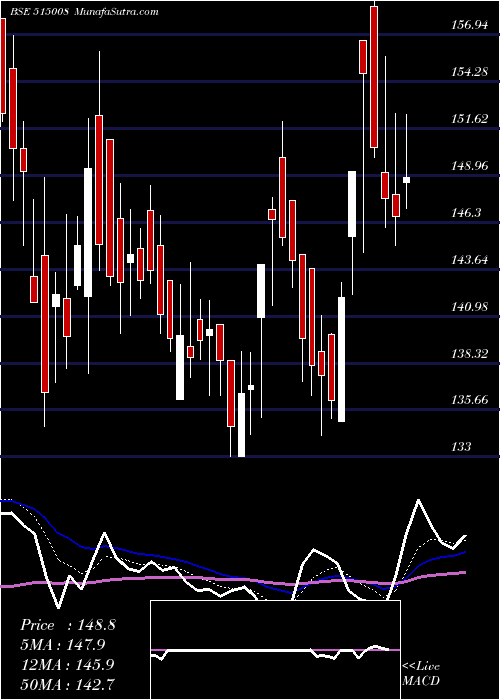
Task: Click the 'Price : 148.8' readout
Action: pyautogui.click(x=68, y=625)
